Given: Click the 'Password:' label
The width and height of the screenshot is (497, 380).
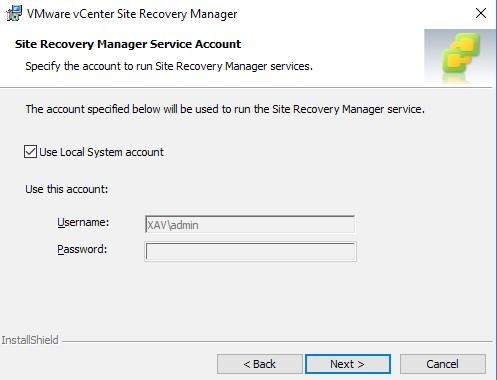Looking at the screenshot, I should 82,249.
